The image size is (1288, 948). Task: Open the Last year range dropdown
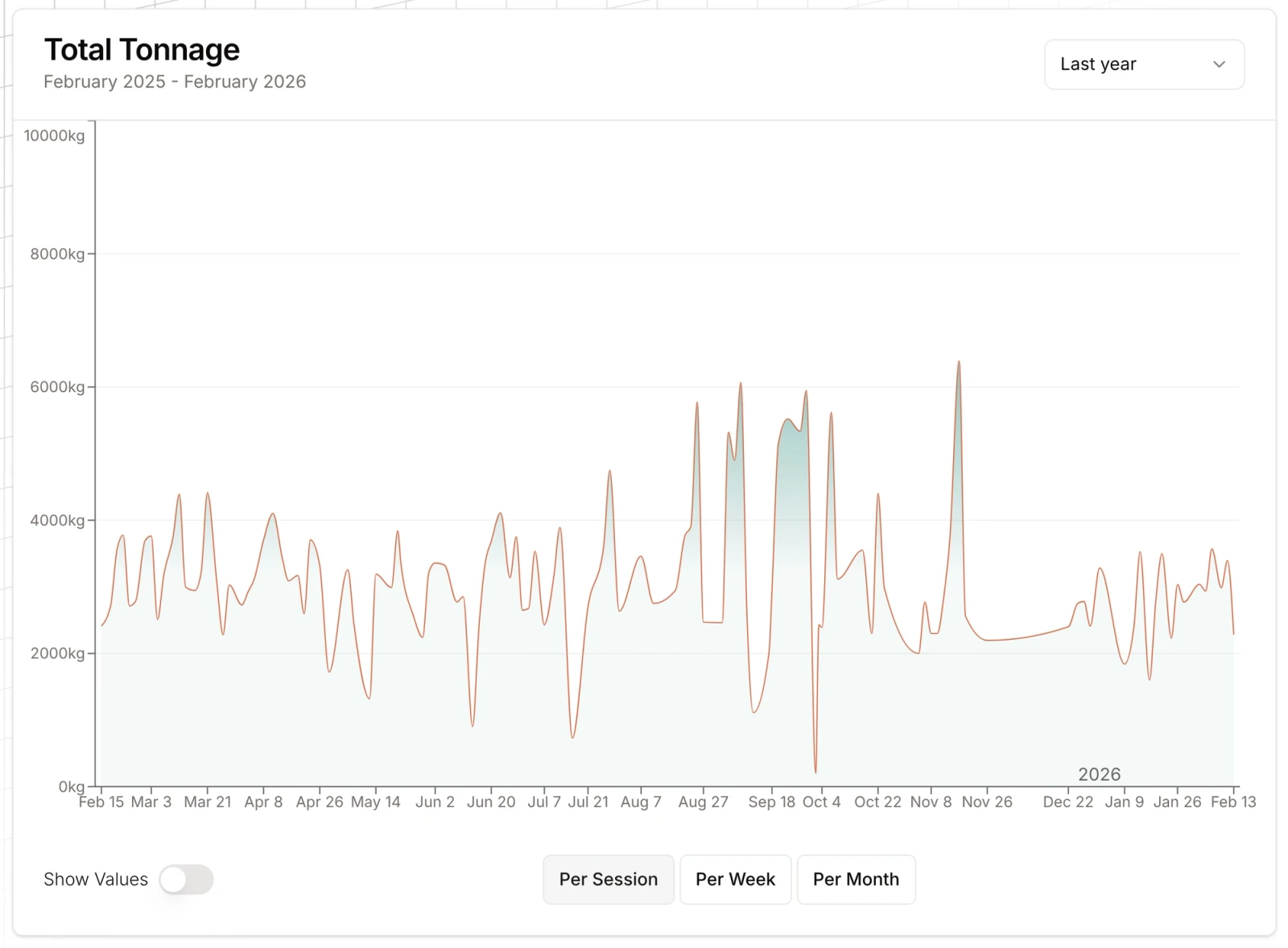tap(1144, 64)
